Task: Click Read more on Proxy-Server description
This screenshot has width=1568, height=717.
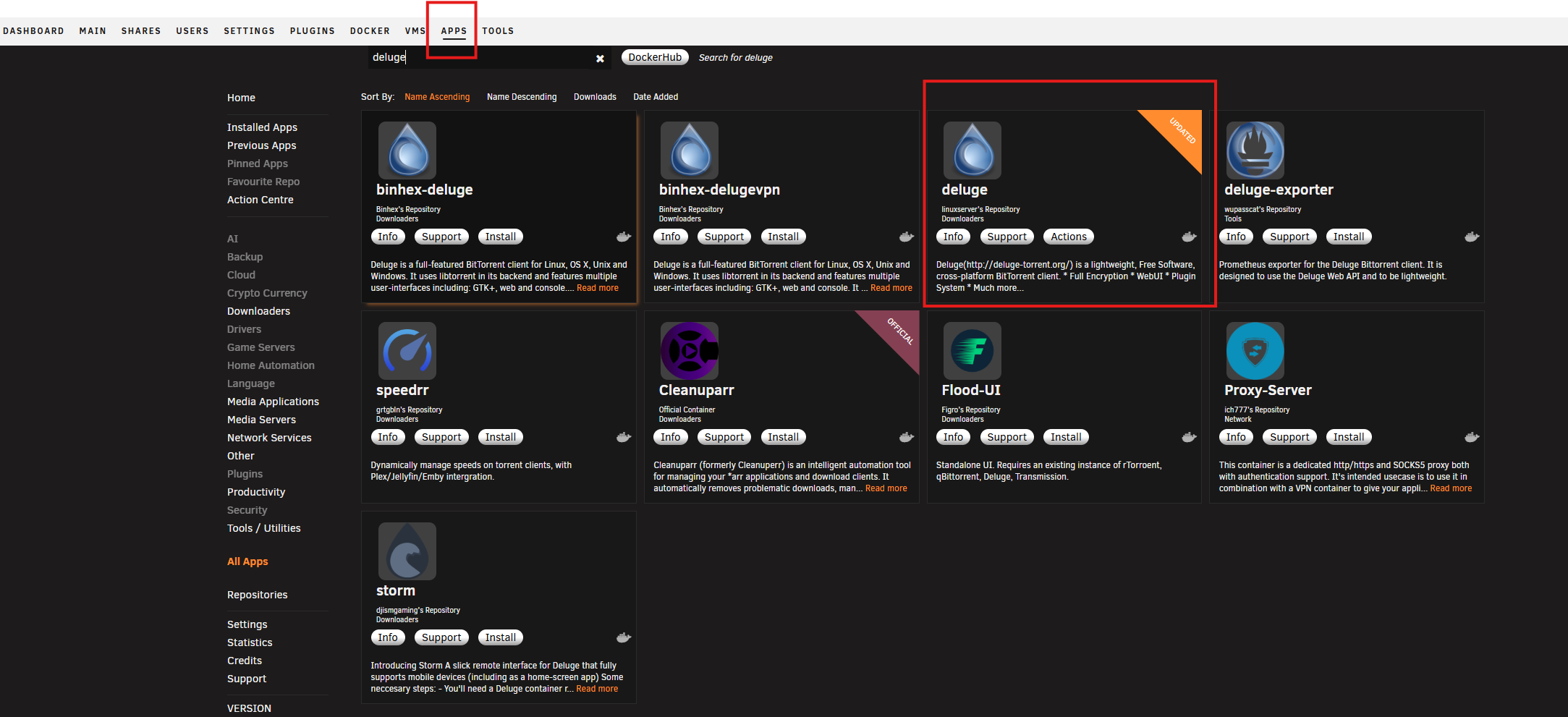Action: (1451, 488)
